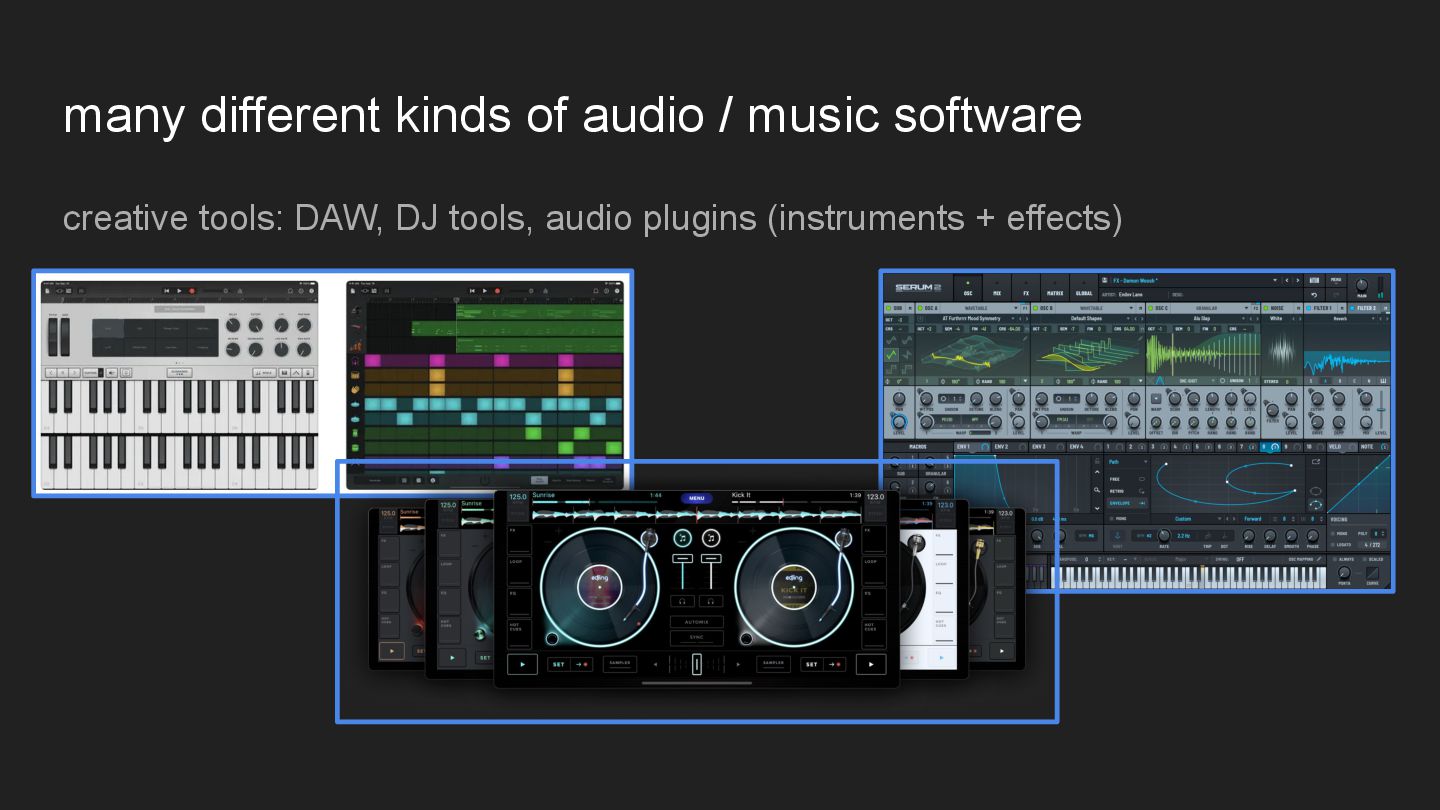Expand the Path mode dropdown in LFO panel
1440x810 pixels.
1128,462
